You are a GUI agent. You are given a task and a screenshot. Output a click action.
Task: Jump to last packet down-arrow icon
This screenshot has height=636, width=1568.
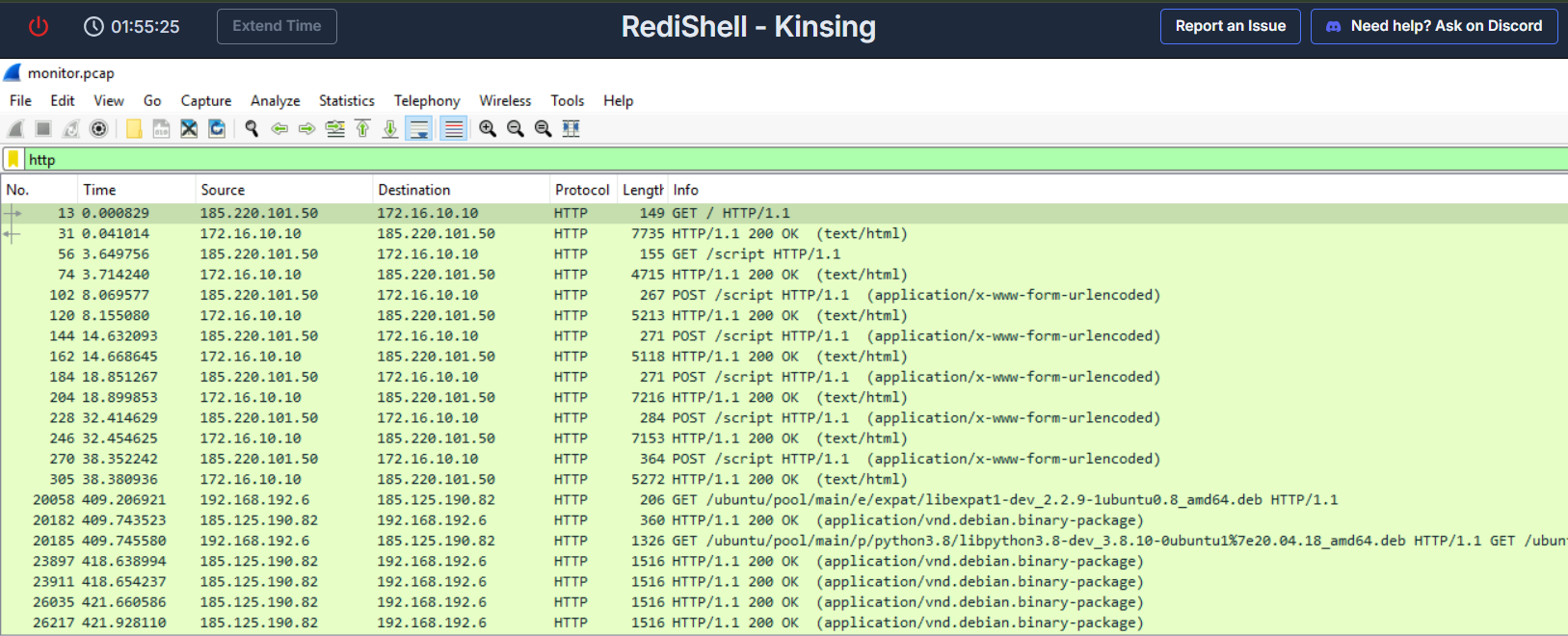(x=390, y=128)
